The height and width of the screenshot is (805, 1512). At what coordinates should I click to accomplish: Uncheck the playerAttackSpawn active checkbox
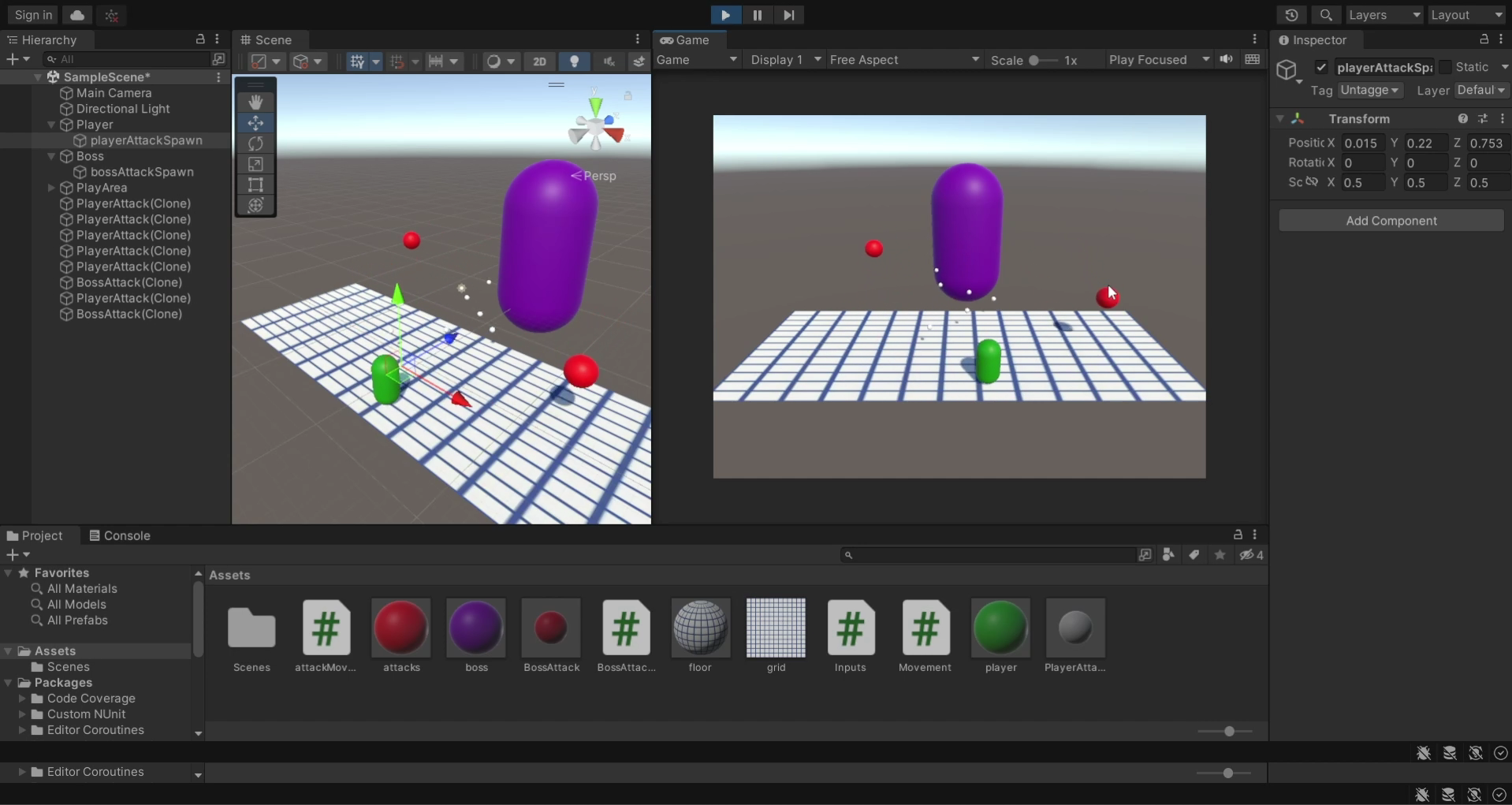pos(1321,67)
